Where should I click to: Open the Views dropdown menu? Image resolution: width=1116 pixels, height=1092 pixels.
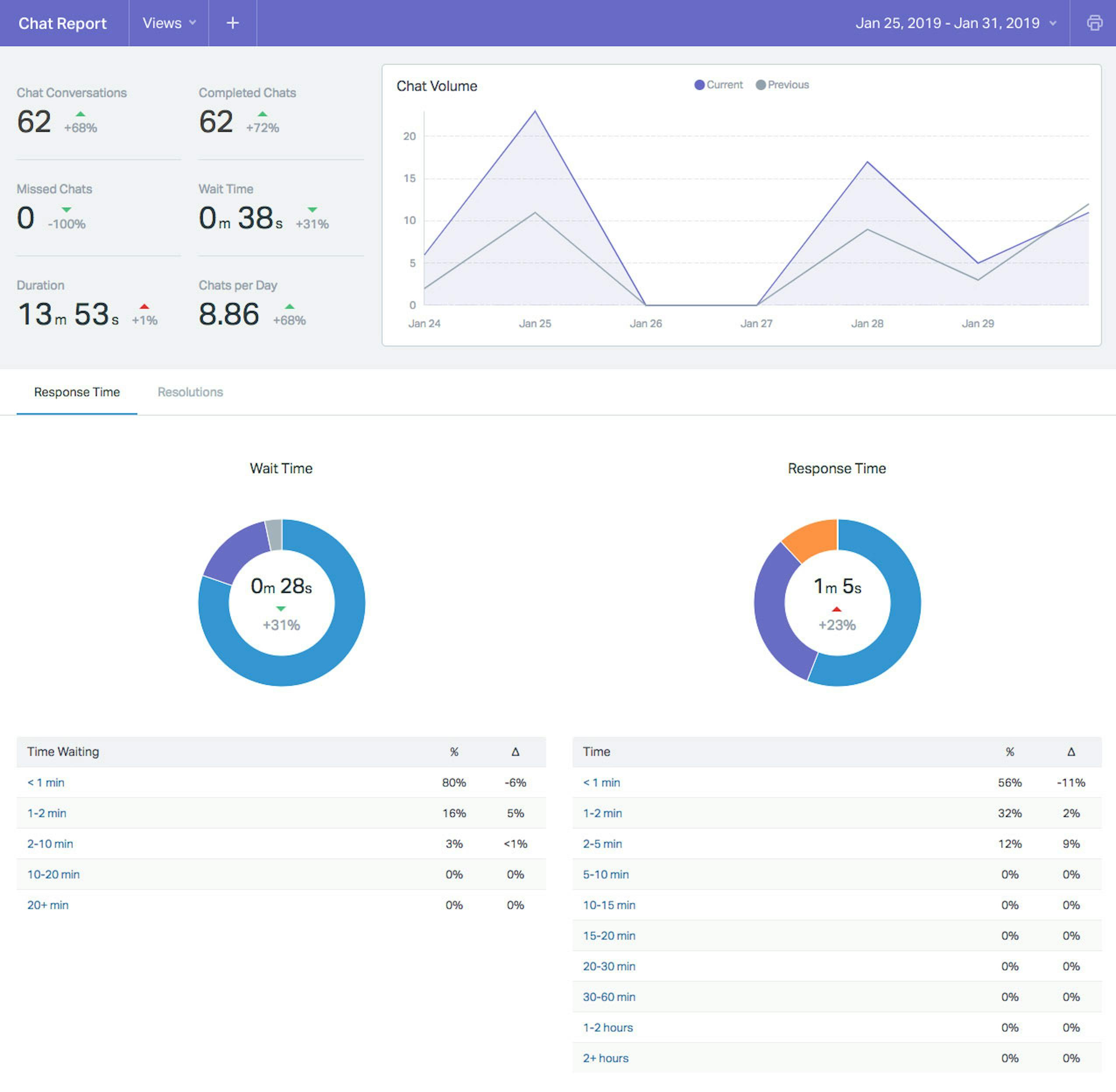point(168,23)
